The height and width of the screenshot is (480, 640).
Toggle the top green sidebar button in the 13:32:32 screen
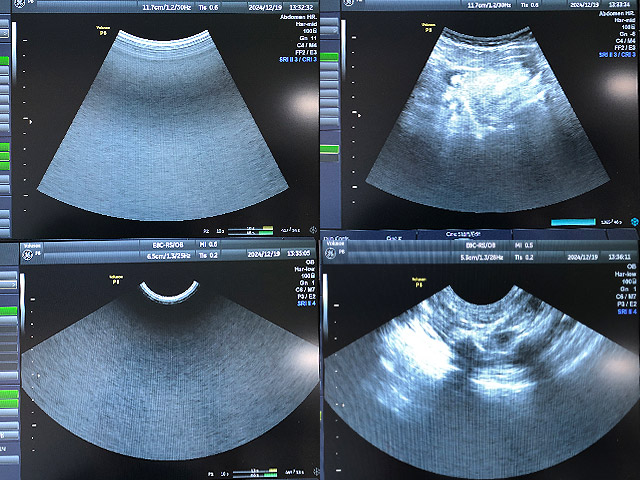click(x=4, y=61)
